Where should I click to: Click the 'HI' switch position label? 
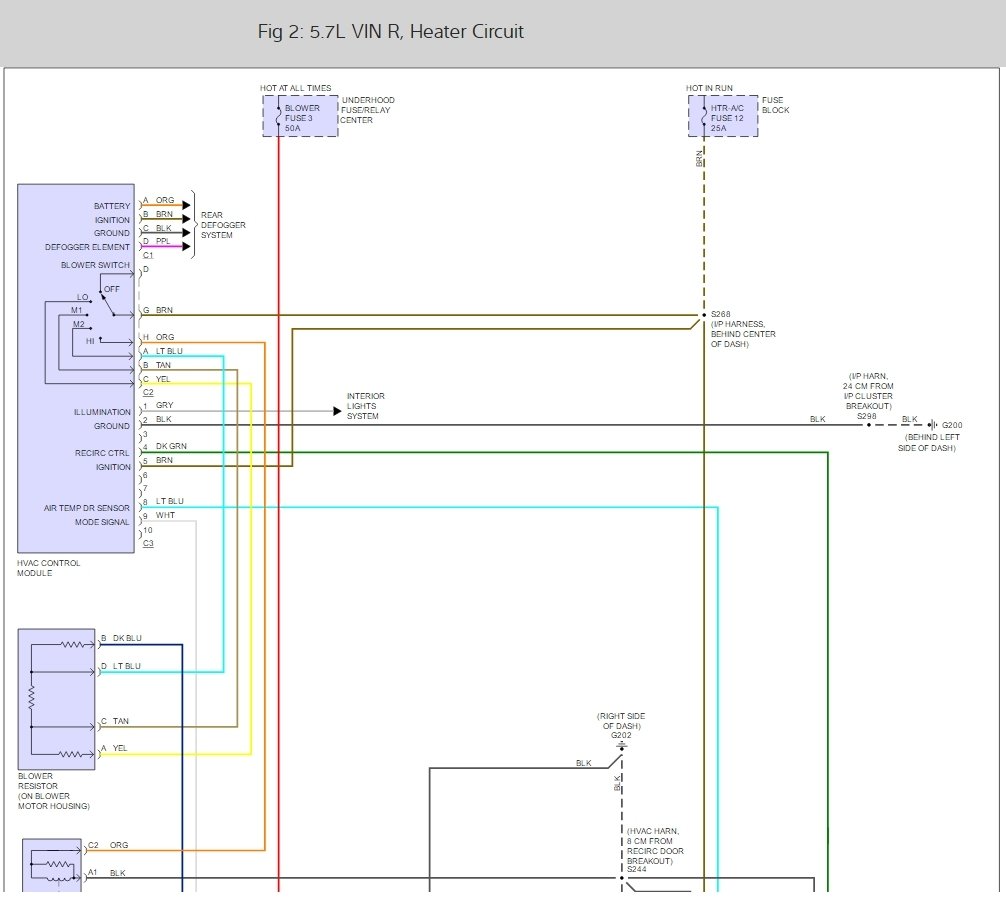tap(90, 341)
